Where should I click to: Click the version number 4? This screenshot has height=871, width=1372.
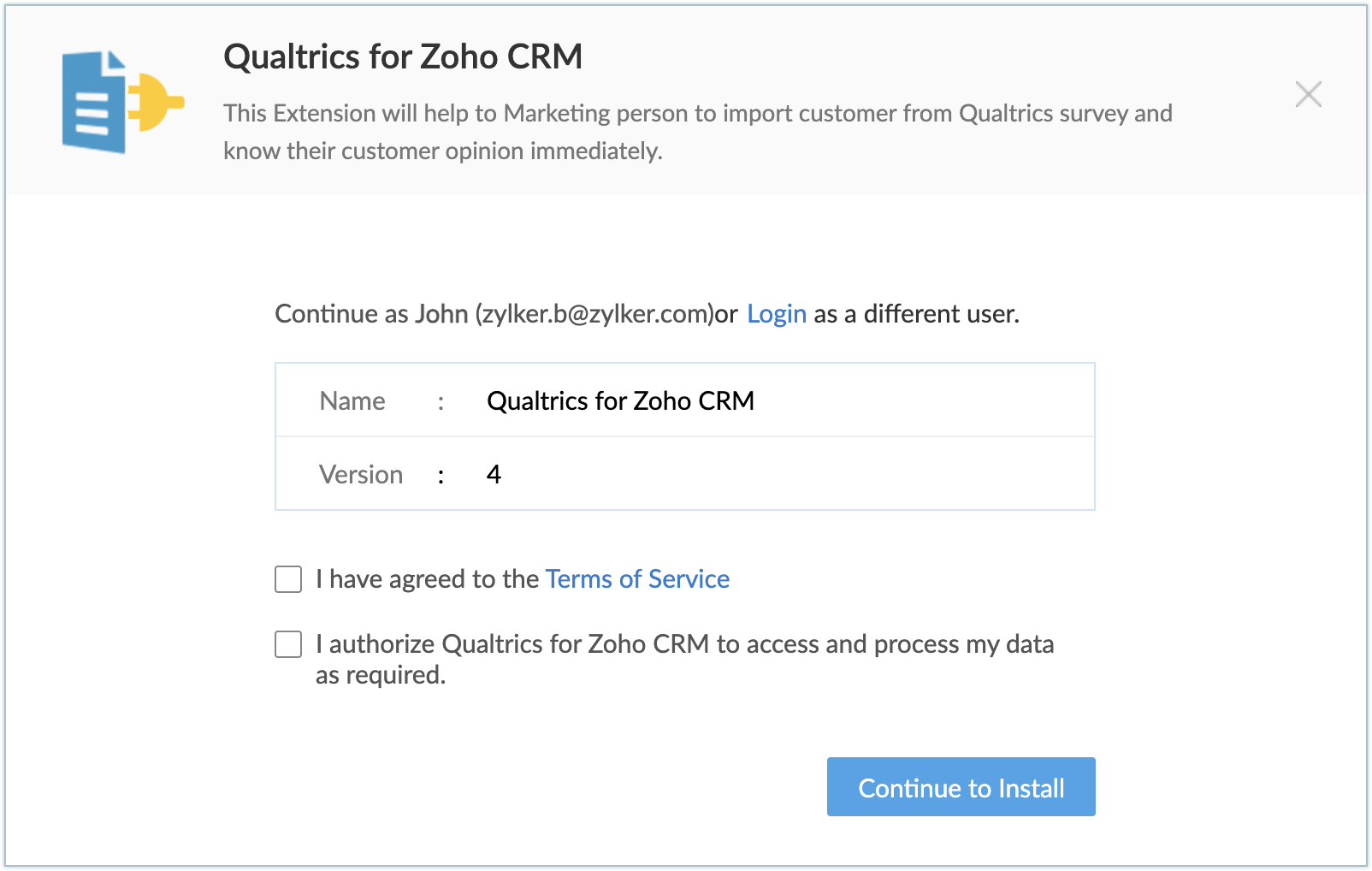[494, 475]
